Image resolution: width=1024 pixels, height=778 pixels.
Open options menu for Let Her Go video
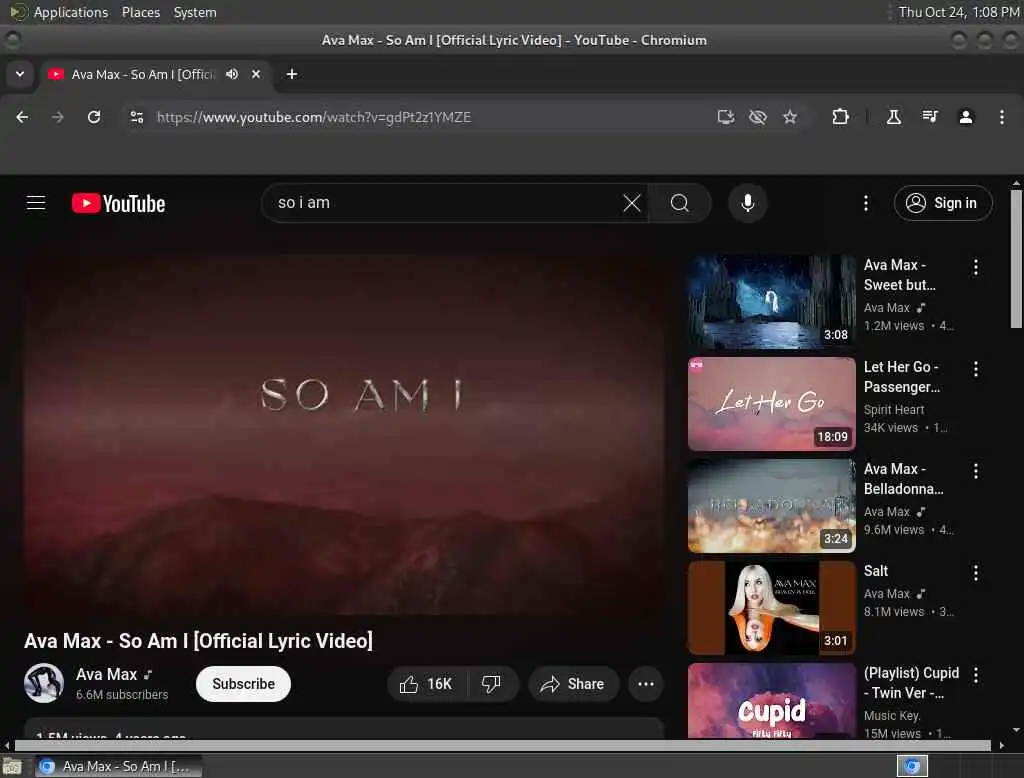tap(976, 369)
